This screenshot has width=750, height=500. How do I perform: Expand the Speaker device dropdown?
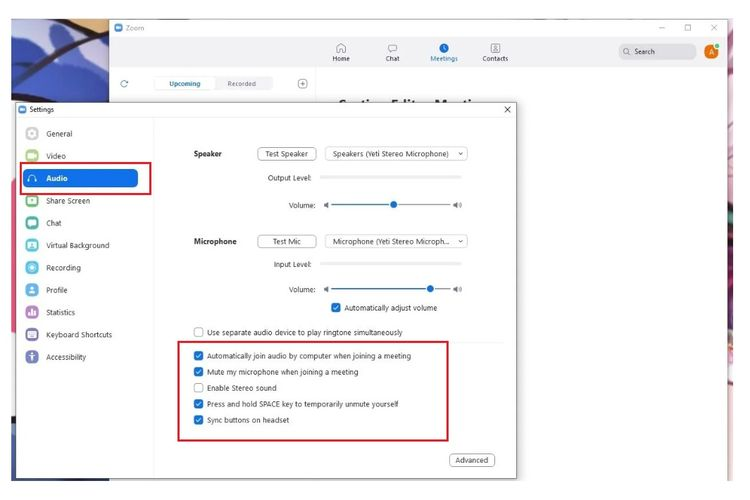pos(397,154)
